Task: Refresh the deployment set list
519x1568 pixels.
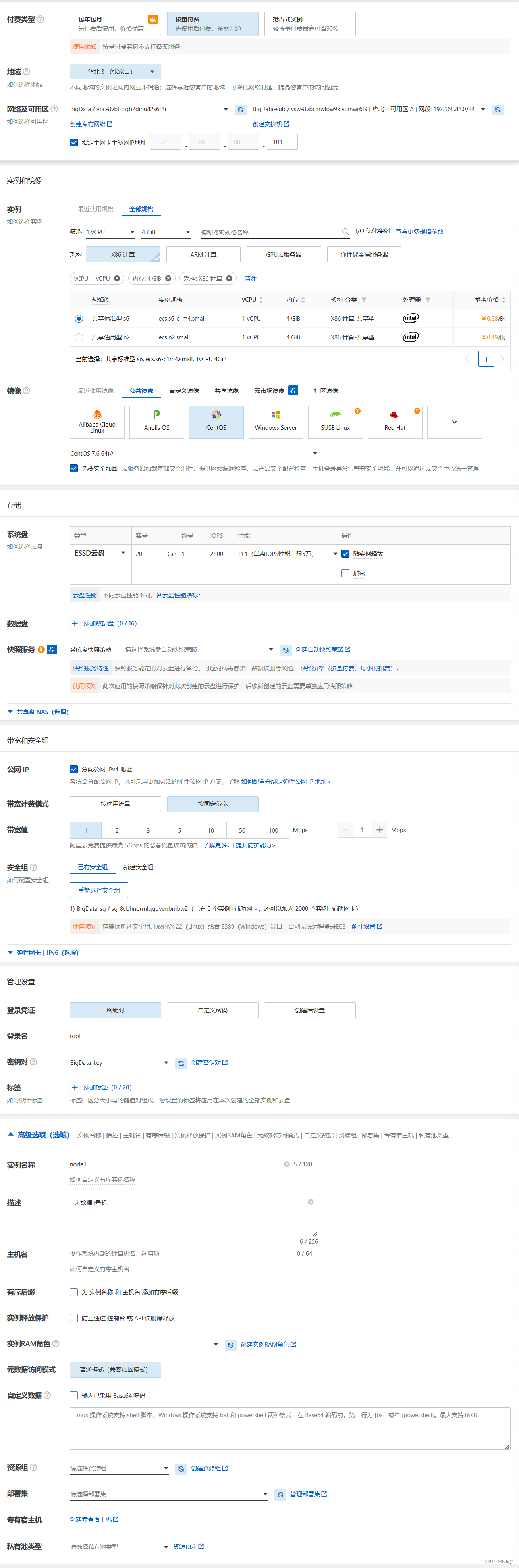Action: pyautogui.click(x=280, y=1494)
